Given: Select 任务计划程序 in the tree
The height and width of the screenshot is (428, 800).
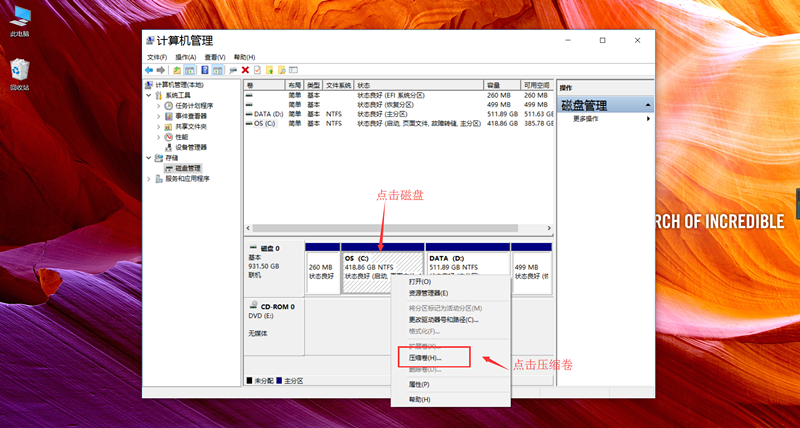Looking at the screenshot, I should tap(194, 106).
